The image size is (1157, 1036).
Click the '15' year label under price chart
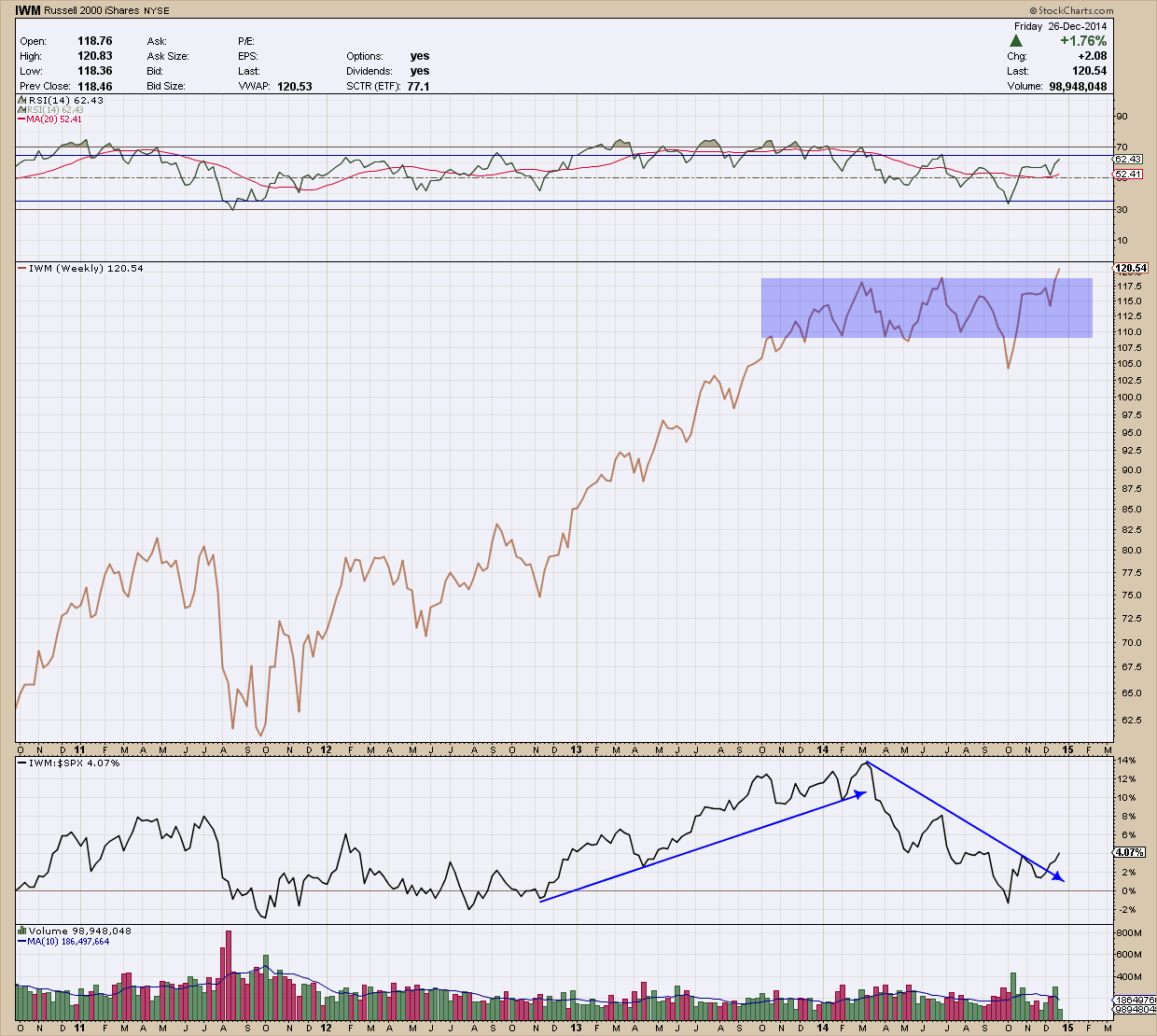1067,750
